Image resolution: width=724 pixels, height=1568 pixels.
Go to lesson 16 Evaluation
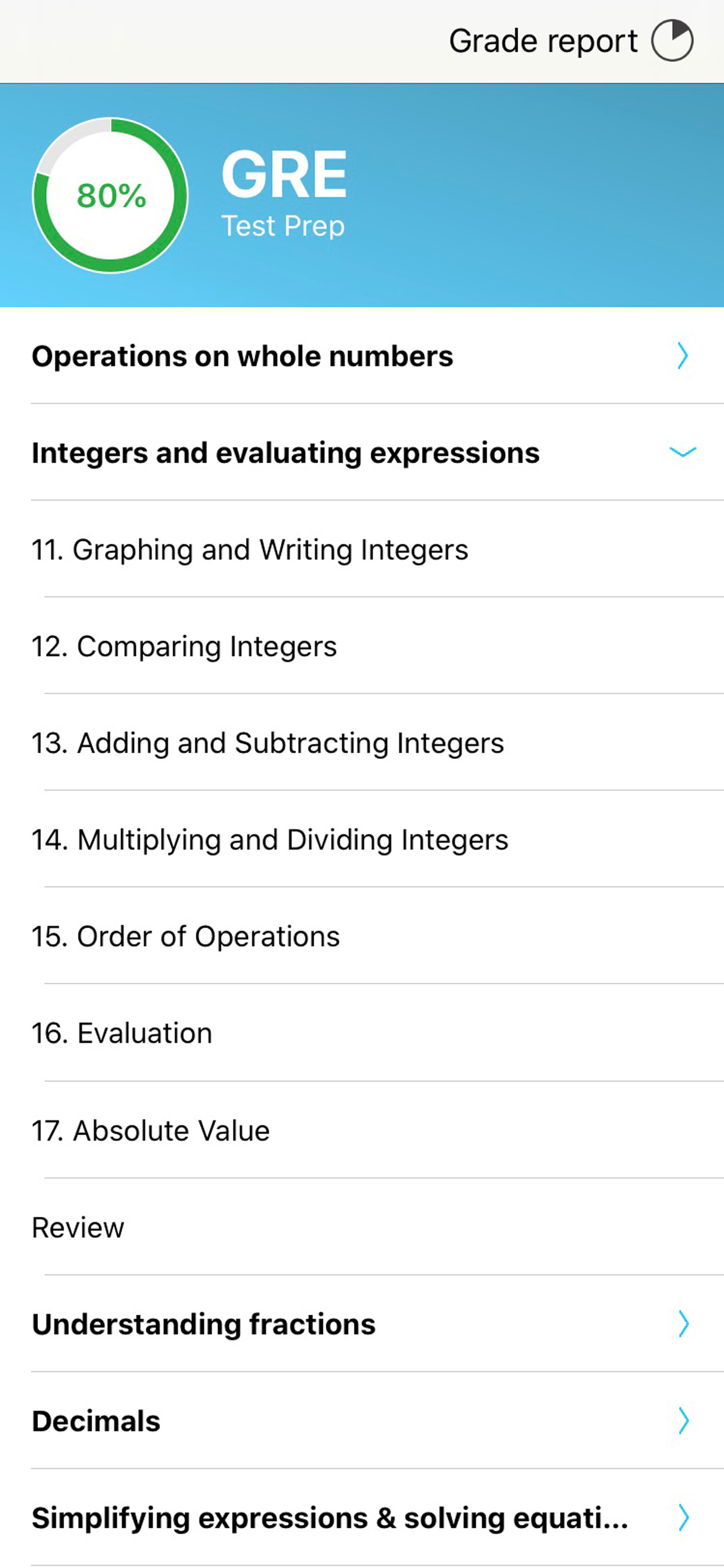pyautogui.click(x=122, y=1034)
